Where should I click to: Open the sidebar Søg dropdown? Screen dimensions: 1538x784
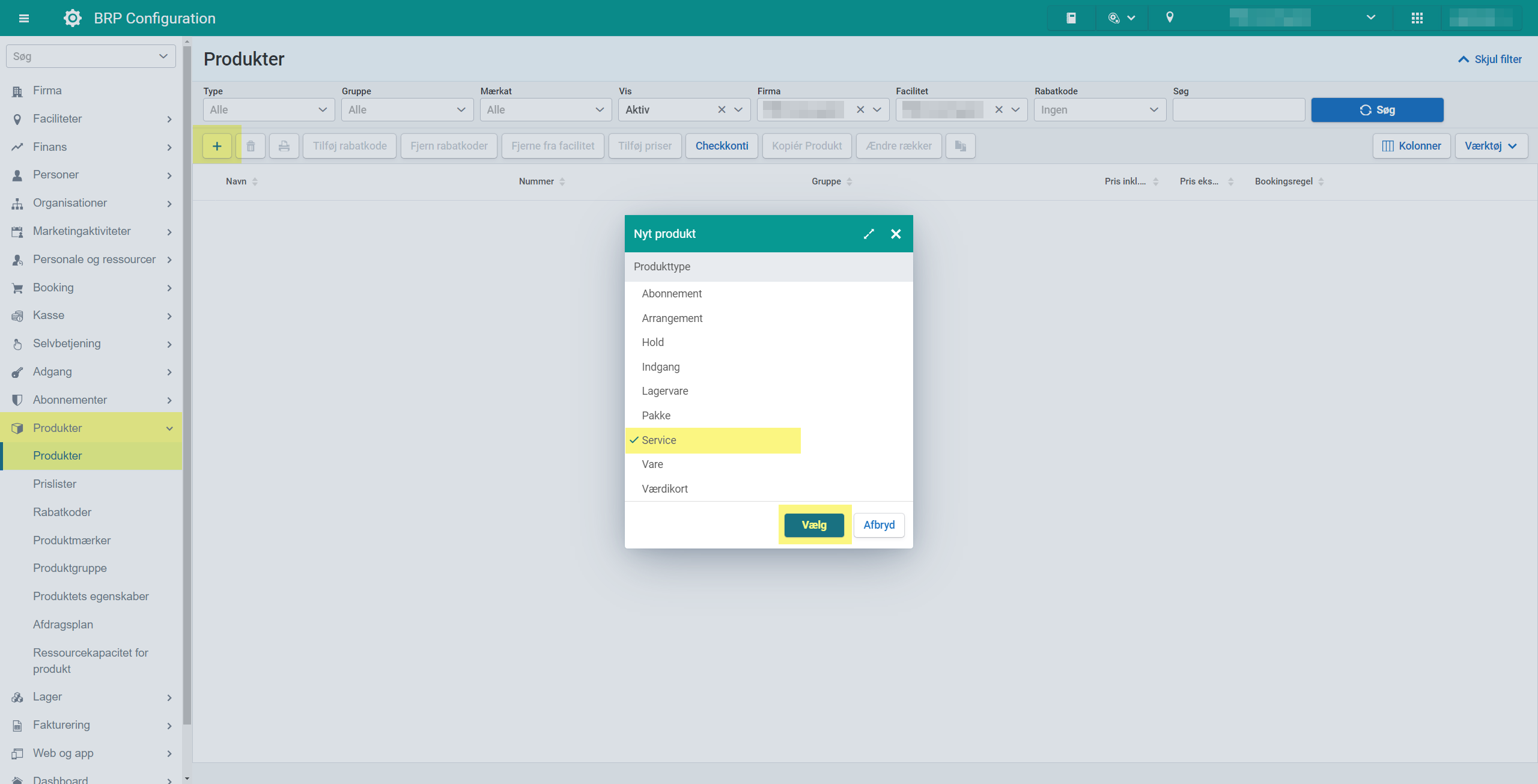pos(91,56)
